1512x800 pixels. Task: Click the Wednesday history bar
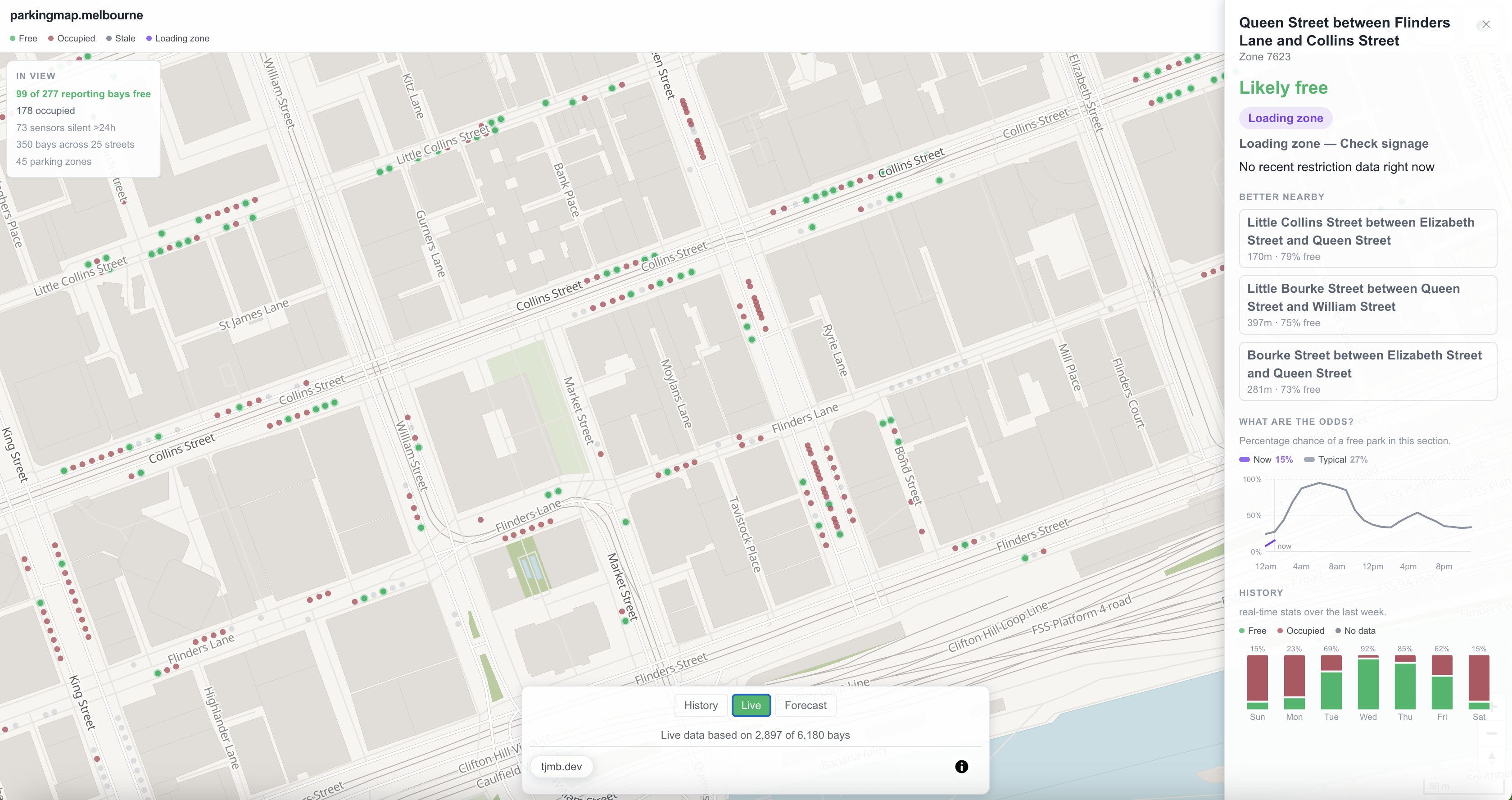point(1368,682)
